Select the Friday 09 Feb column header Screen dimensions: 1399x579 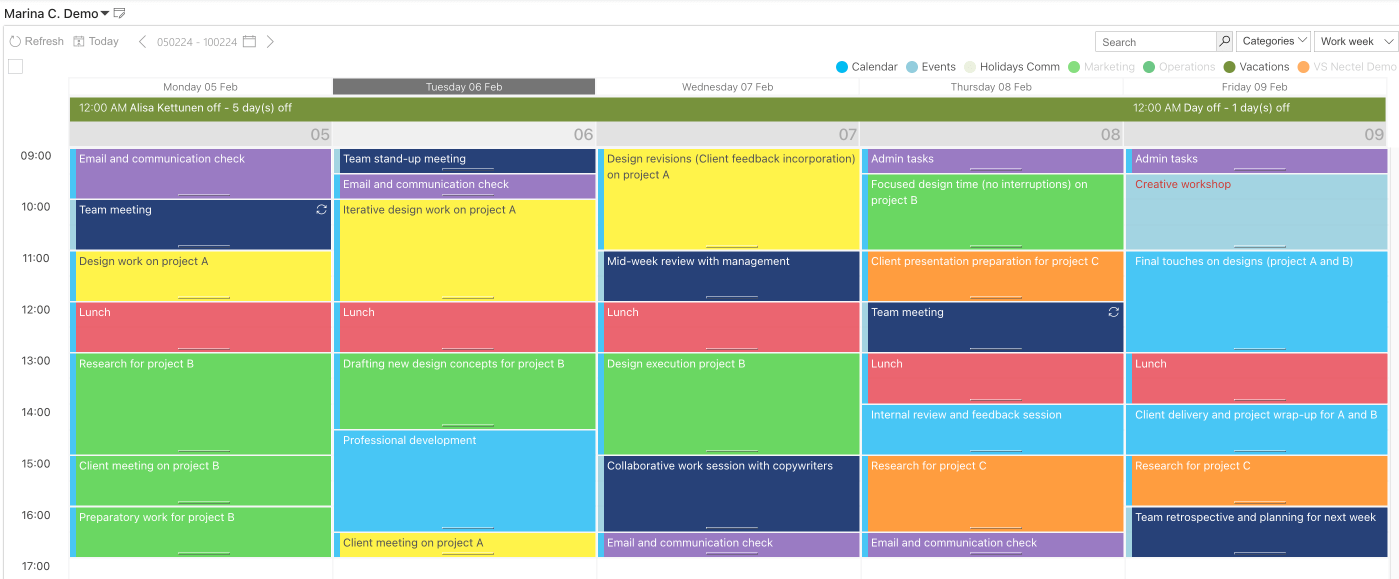[x=1256, y=86]
